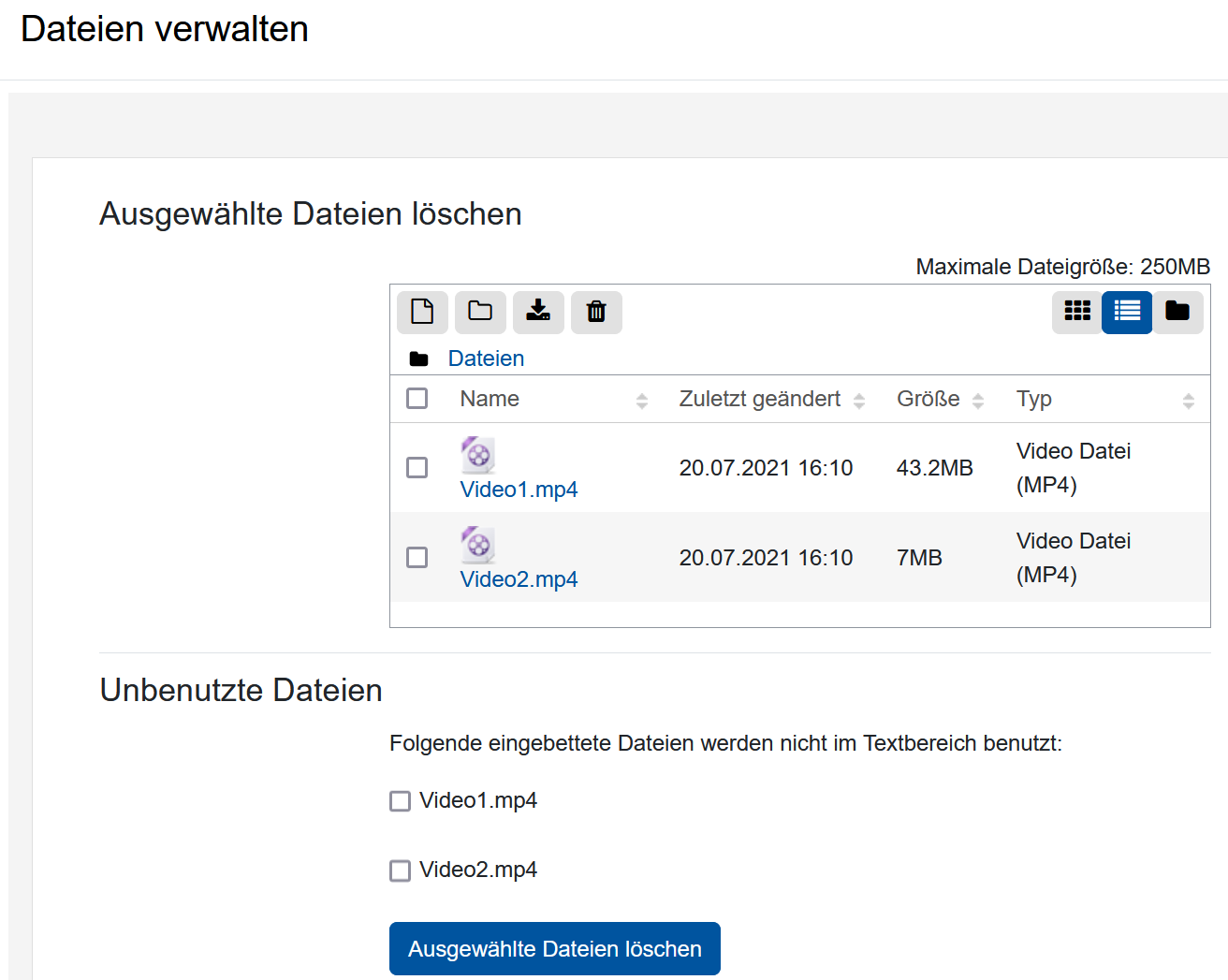Screen dimensions: 1228x980
Task: Click the create folder icon
Action: click(x=480, y=312)
